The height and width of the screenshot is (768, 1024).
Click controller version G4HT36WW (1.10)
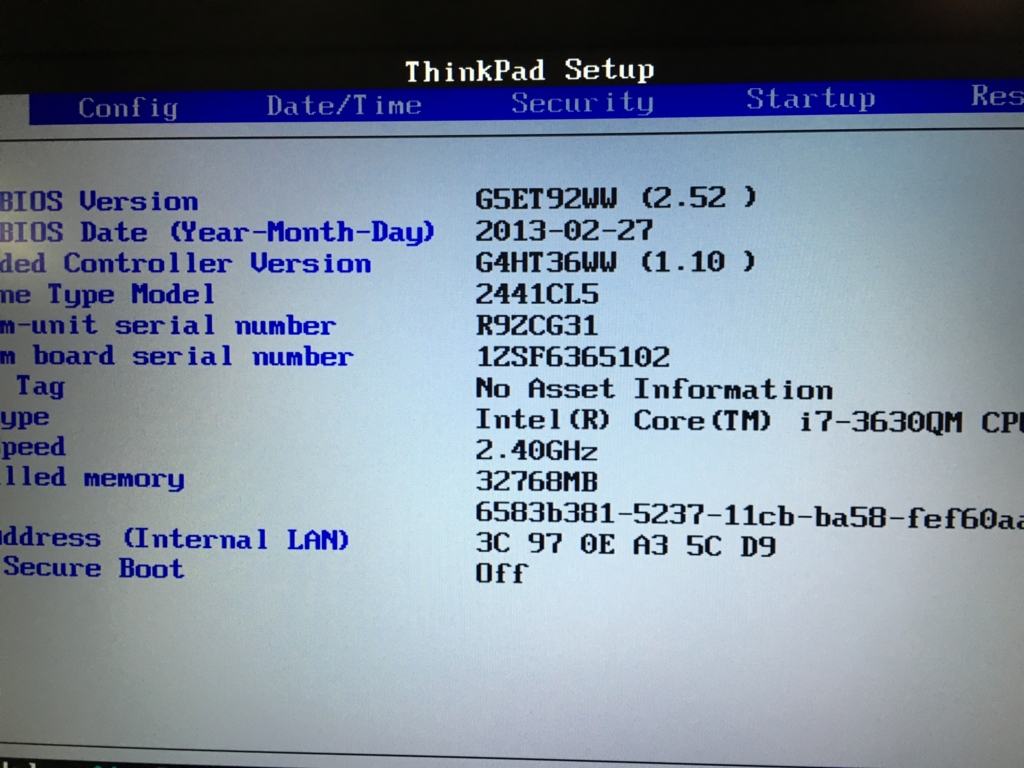point(615,262)
